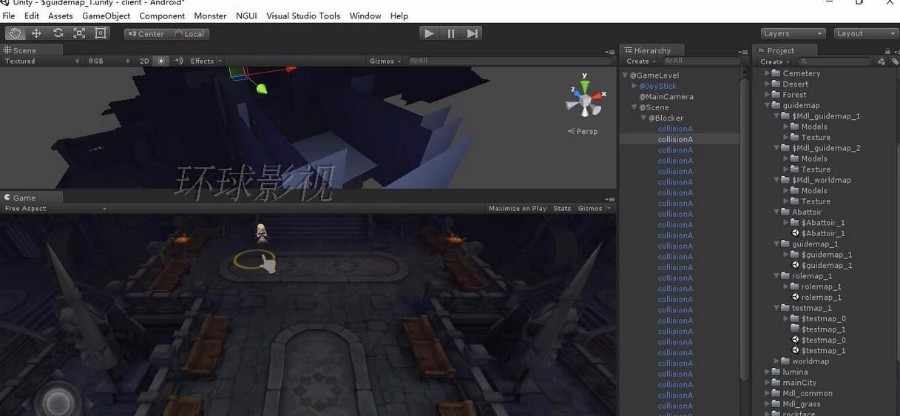Select the mainCity folder
This screenshot has width=900, height=416.
click(799, 383)
